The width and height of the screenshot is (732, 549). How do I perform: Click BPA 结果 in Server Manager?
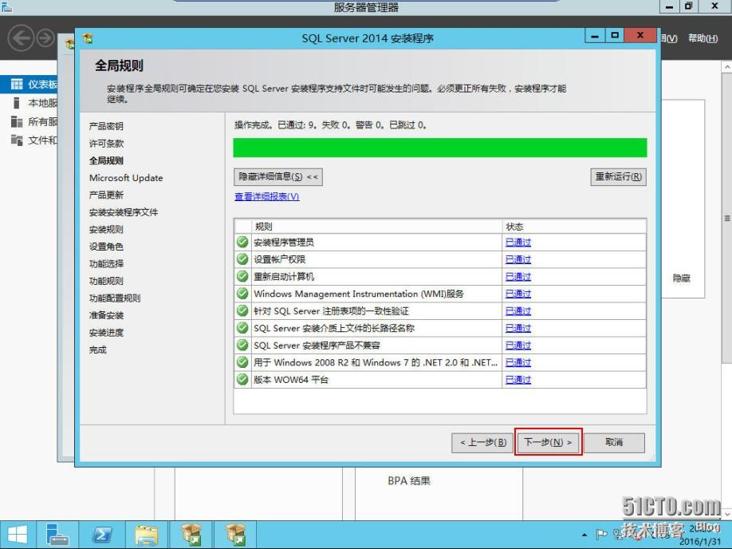[x=409, y=480]
